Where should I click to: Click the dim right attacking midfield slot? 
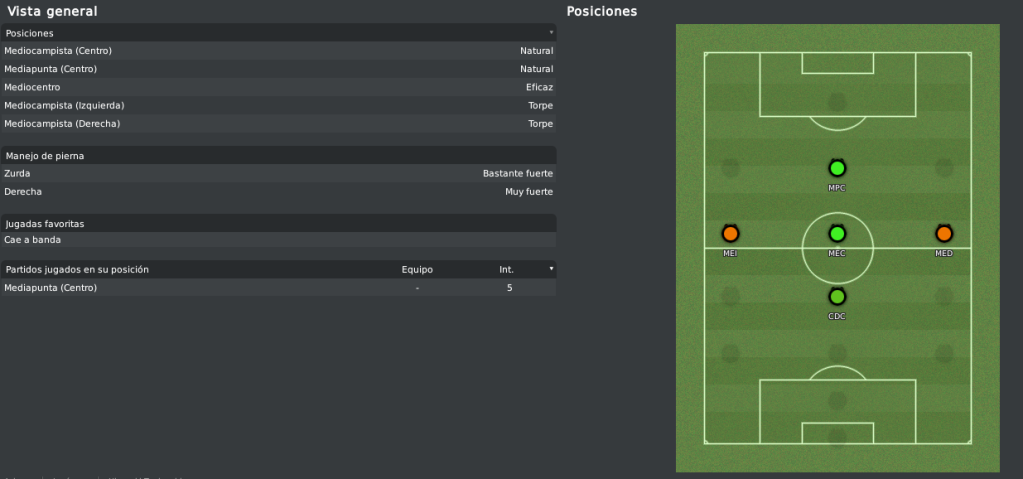pyautogui.click(x=944, y=168)
